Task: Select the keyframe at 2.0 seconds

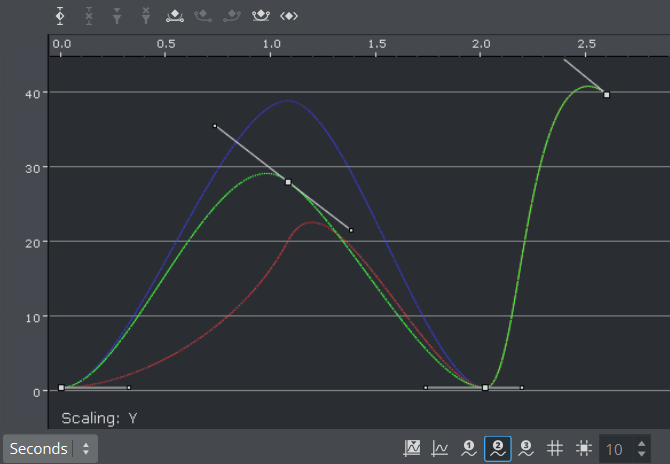Action: tap(485, 388)
